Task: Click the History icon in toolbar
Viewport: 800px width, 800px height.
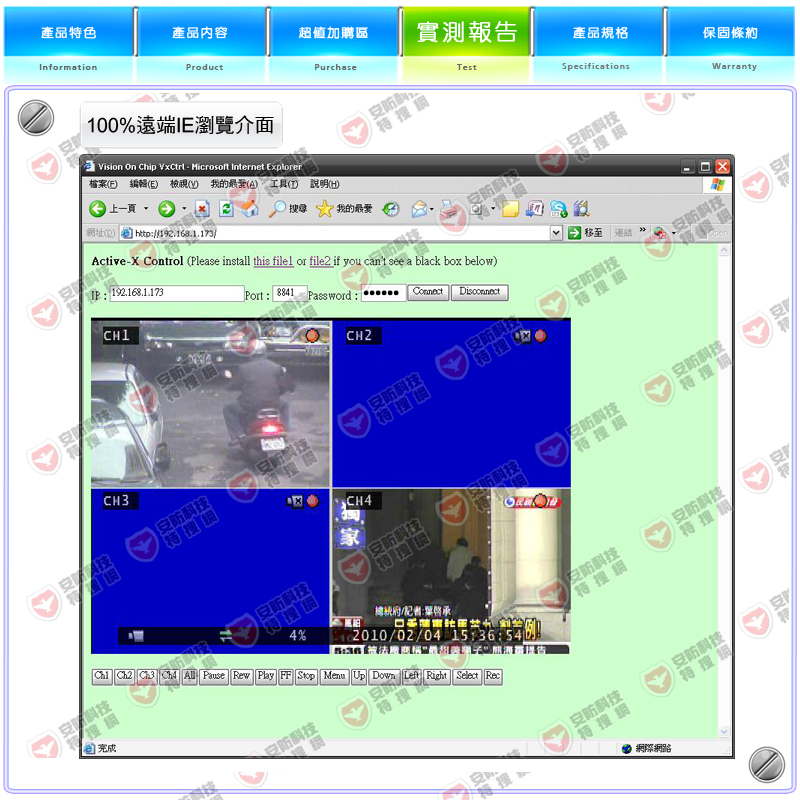Action: (391, 209)
